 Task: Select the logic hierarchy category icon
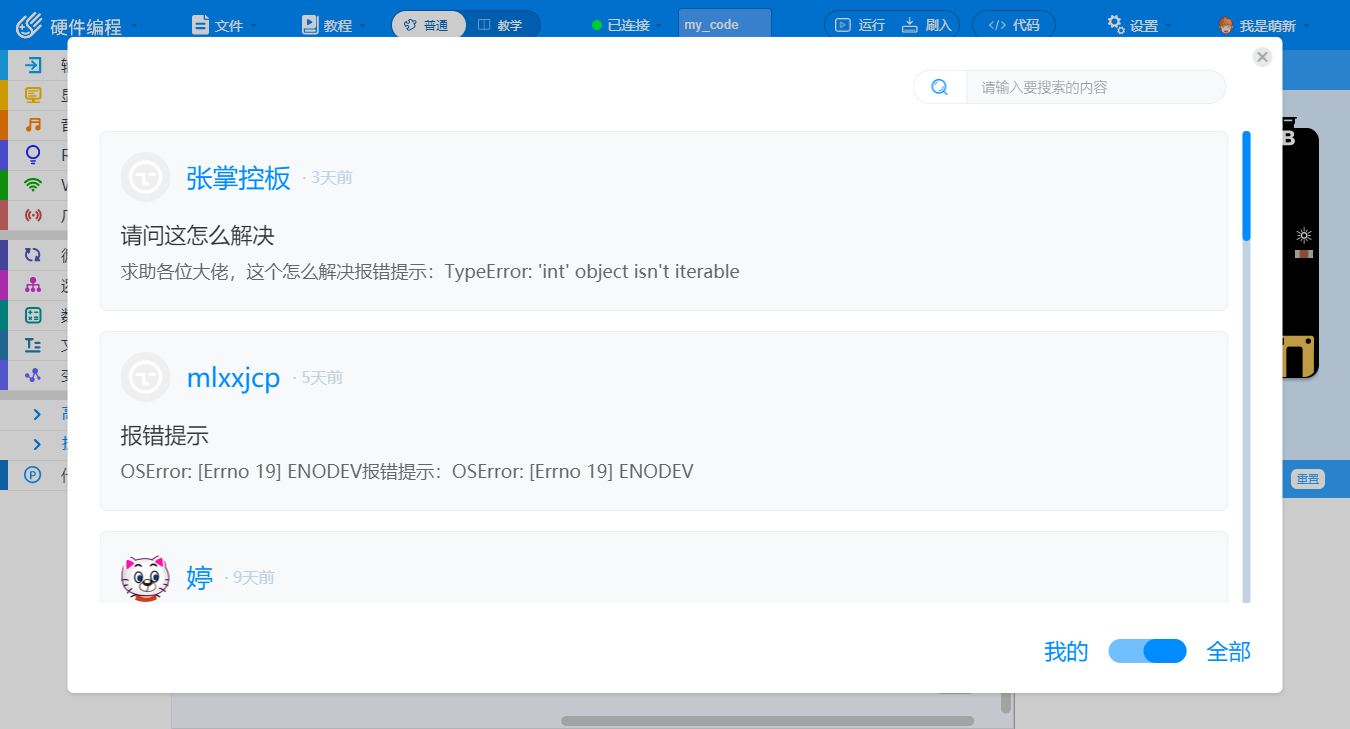(33, 285)
